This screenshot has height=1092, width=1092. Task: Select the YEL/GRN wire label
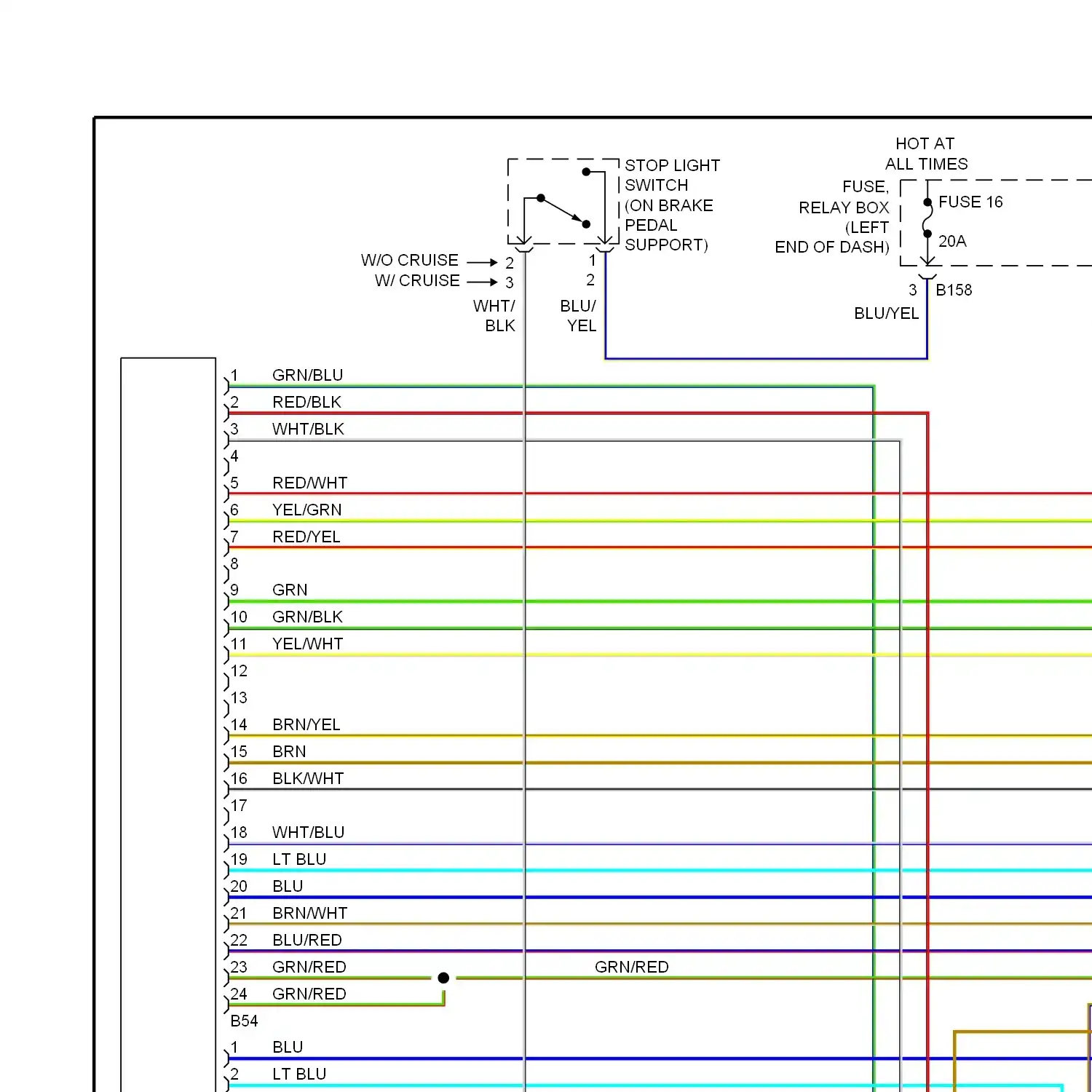click(x=306, y=510)
